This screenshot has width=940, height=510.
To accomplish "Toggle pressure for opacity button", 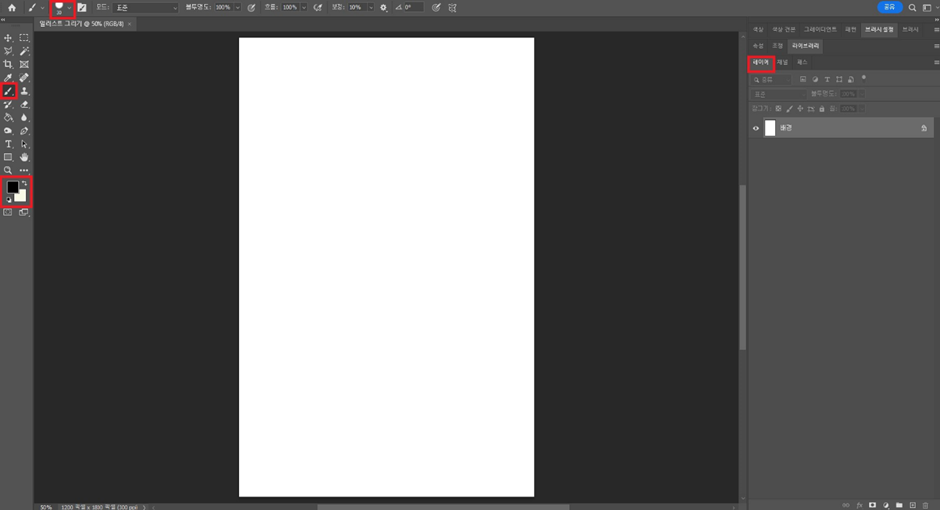I will tap(251, 8).
